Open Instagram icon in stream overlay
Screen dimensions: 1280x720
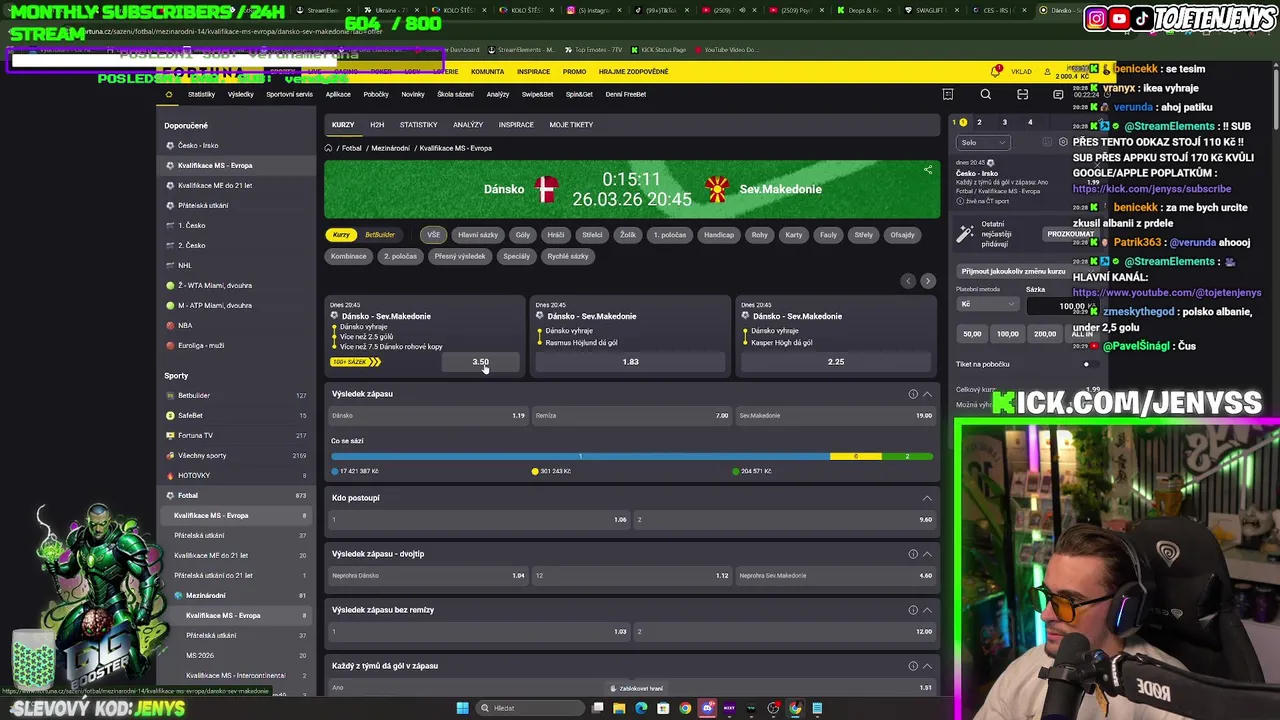pyautogui.click(x=1096, y=18)
